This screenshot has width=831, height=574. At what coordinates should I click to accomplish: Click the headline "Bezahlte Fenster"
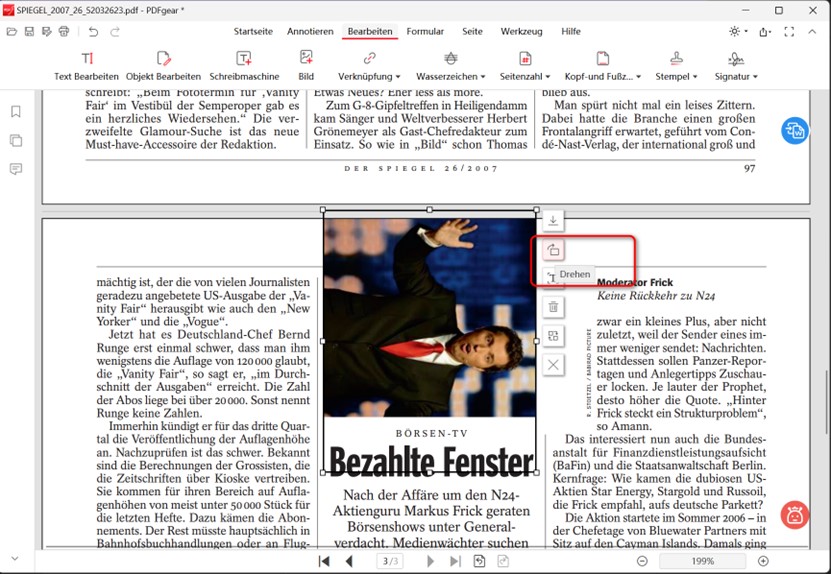point(431,460)
